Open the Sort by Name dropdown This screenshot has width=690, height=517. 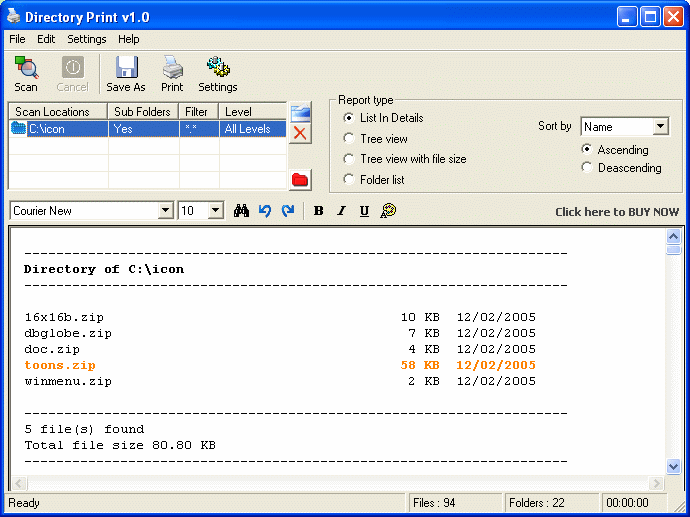[x=660, y=127]
